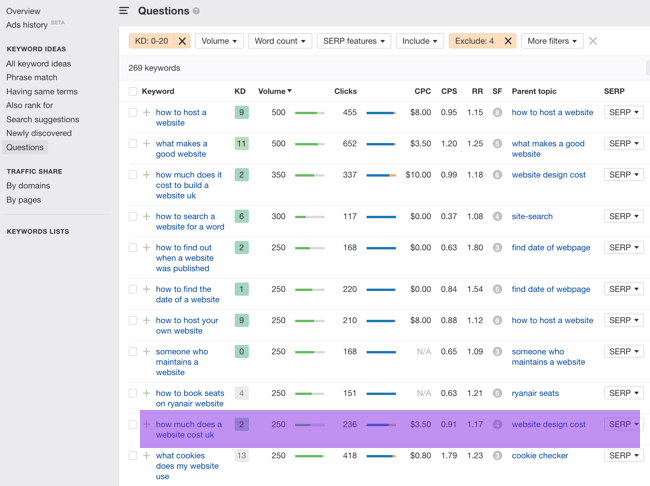Select checkbox for 'what cookies does my website use'
The image size is (650, 486).
click(133, 456)
